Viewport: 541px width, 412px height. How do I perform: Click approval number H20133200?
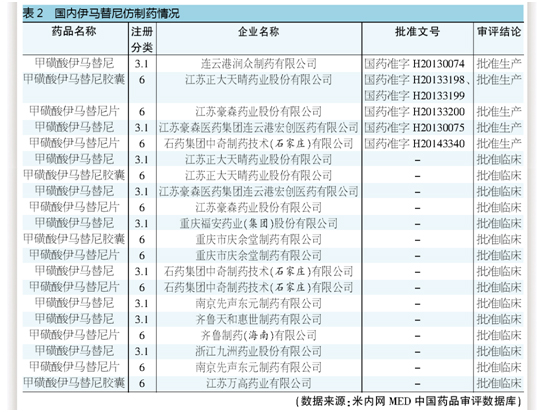click(439, 111)
